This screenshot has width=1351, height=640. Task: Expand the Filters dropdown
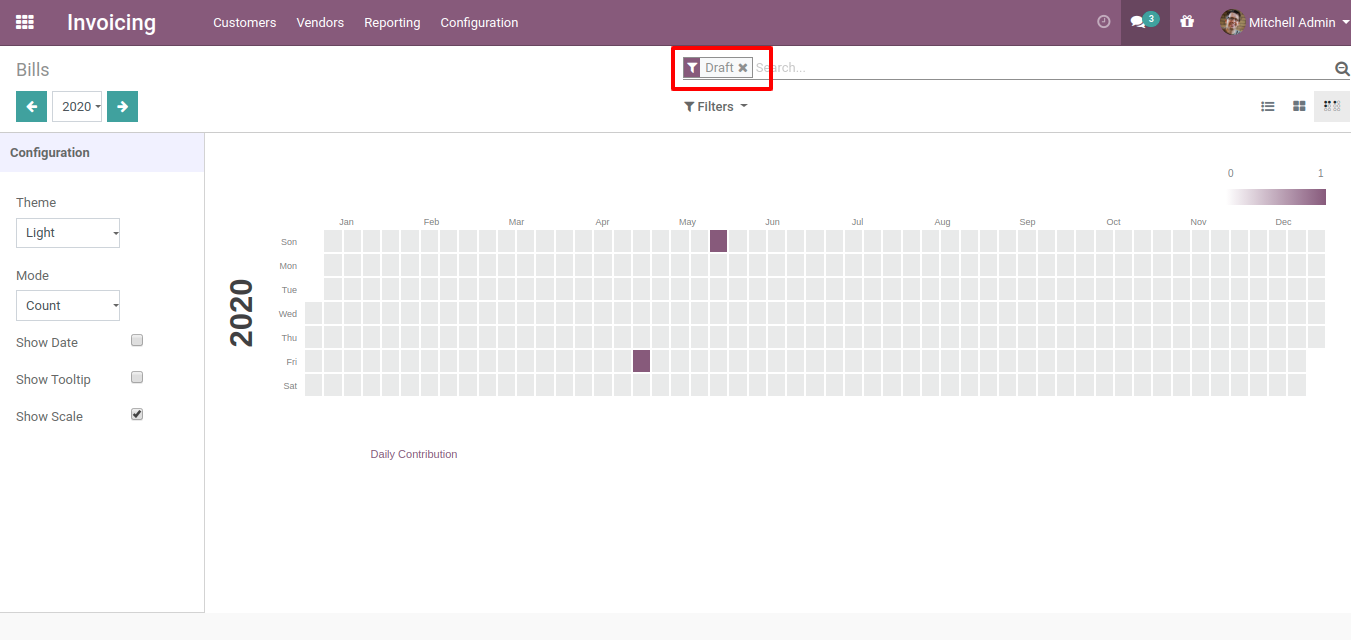715,106
